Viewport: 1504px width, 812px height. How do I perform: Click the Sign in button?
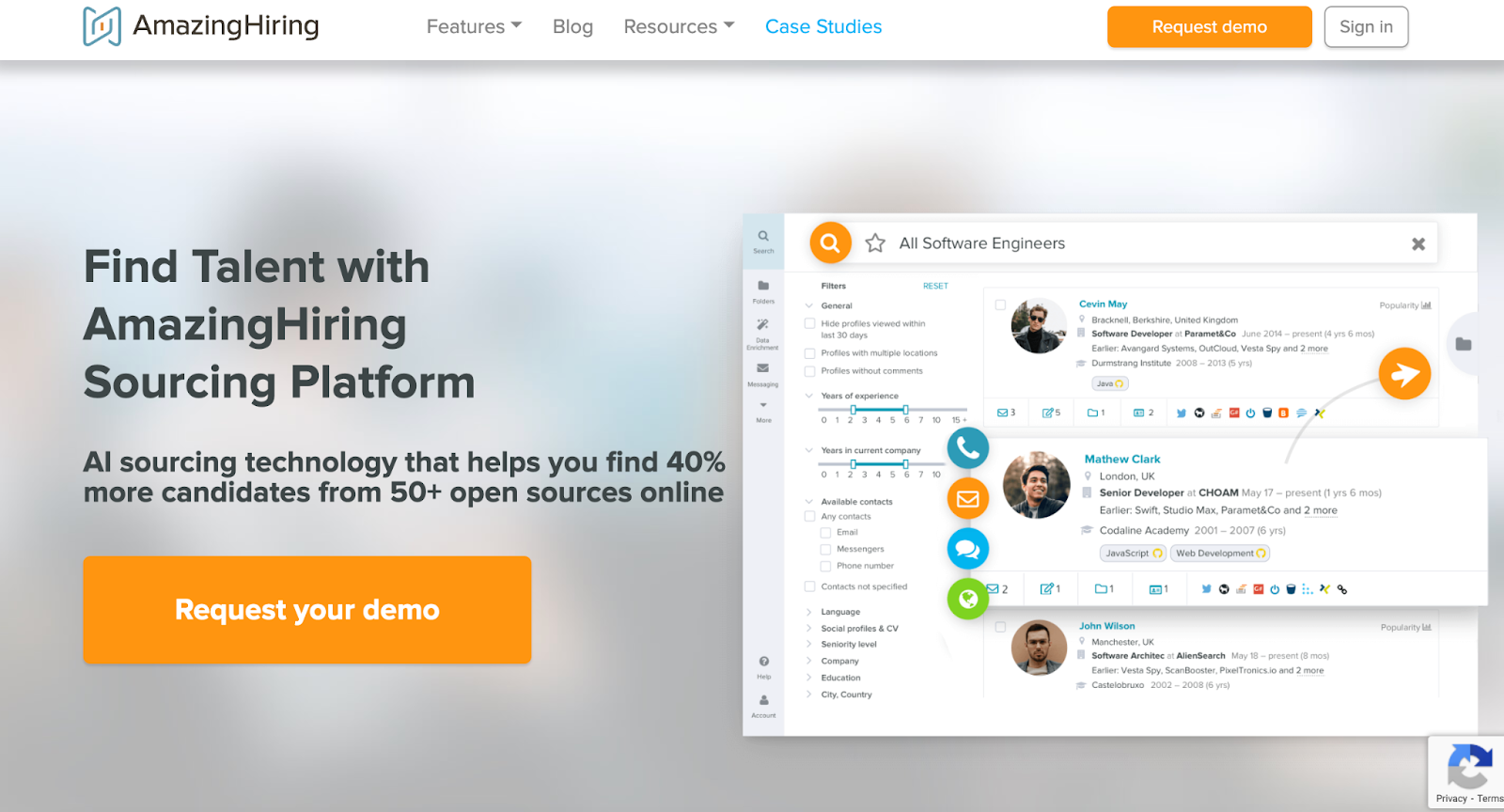pos(1367,27)
